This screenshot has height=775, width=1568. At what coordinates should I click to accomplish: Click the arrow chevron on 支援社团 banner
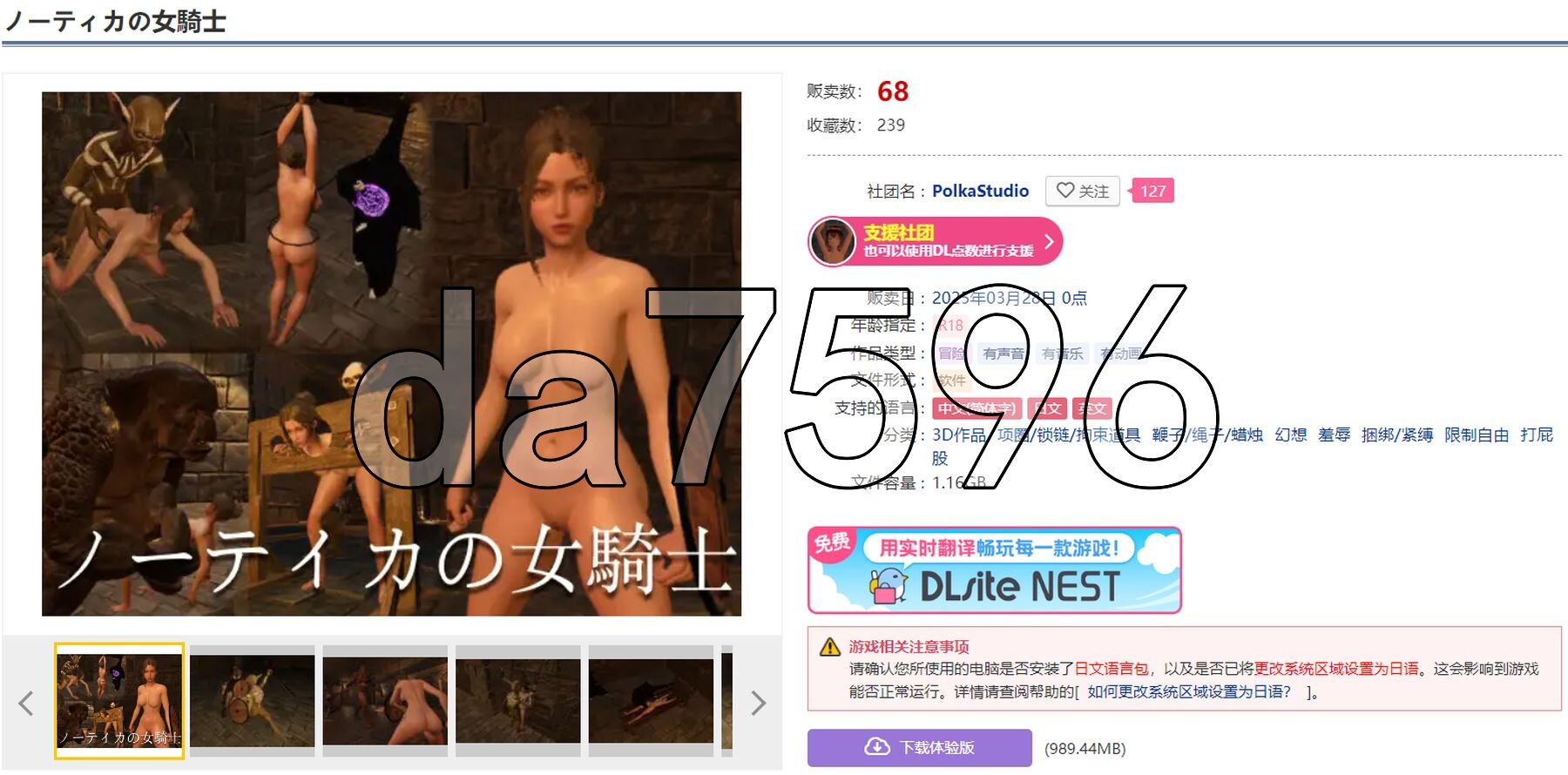tap(1049, 241)
